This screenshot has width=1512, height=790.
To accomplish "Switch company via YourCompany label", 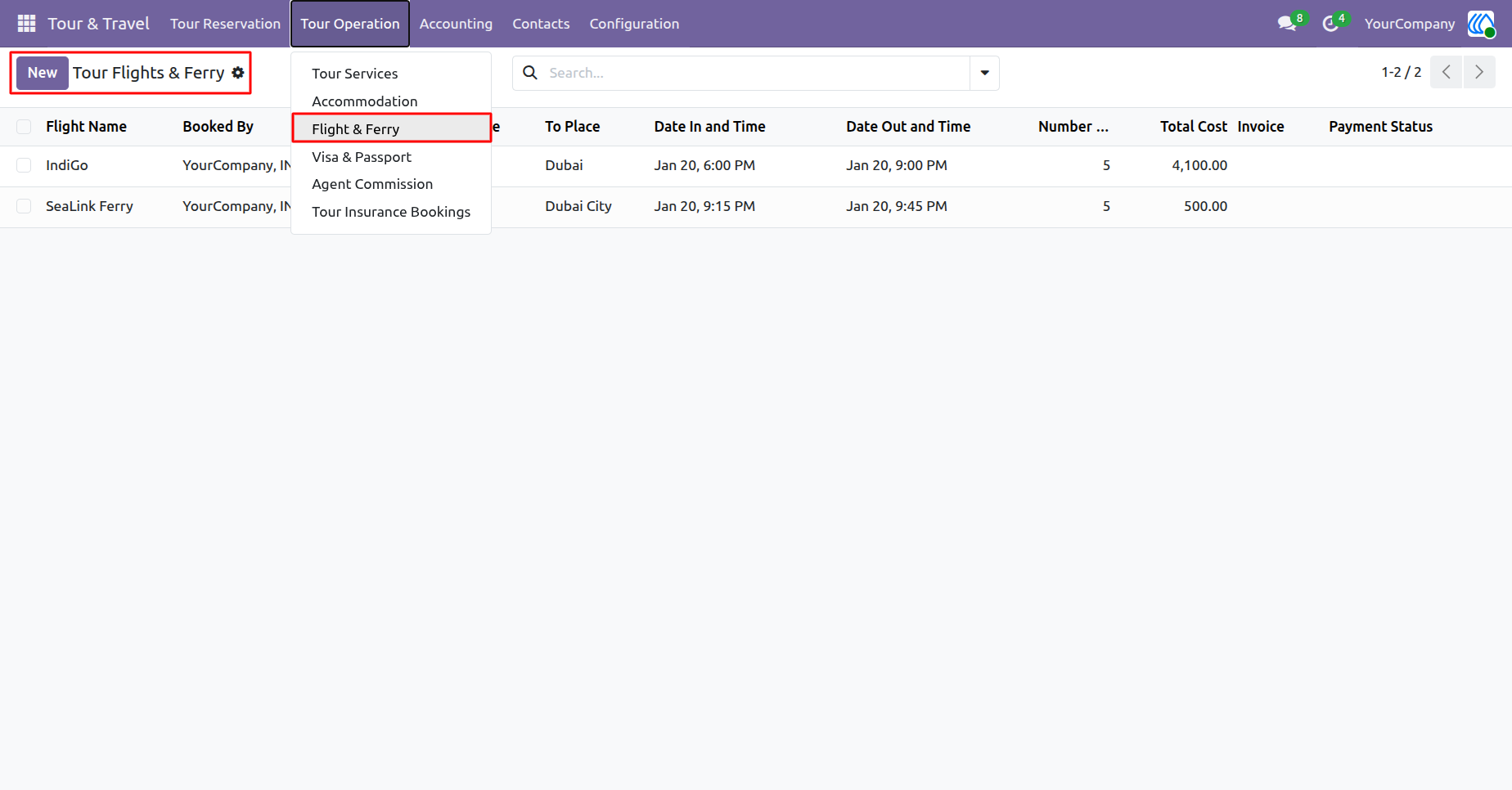I will [1409, 24].
